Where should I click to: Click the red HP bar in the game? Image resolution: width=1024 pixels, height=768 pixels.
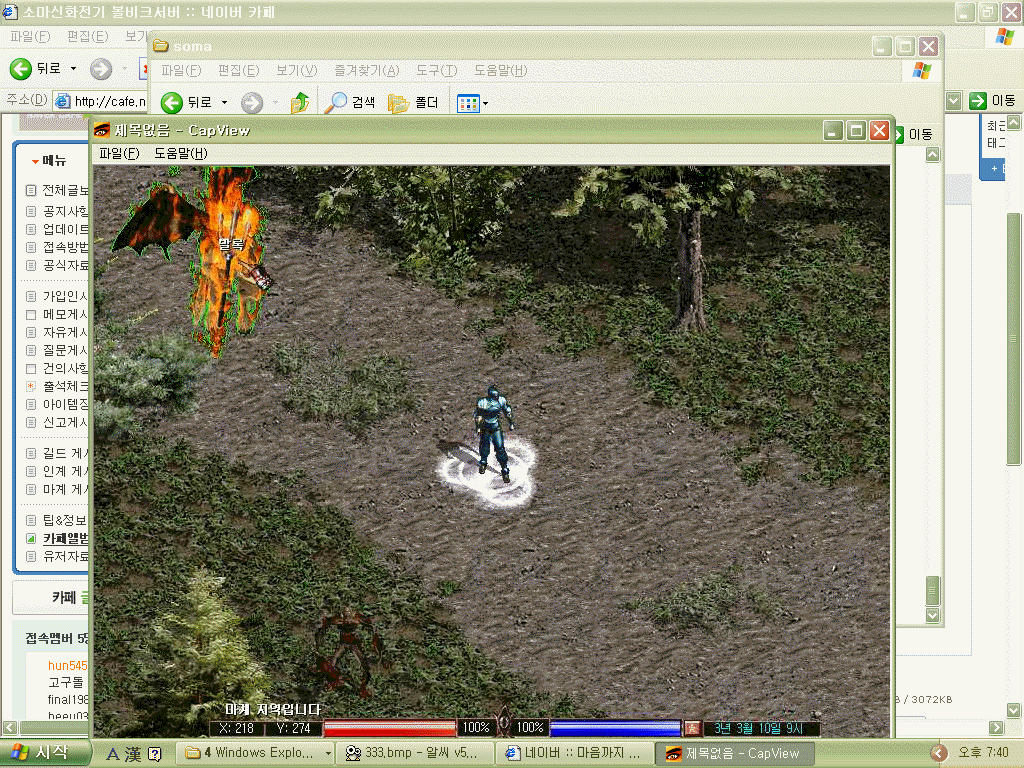pos(390,728)
